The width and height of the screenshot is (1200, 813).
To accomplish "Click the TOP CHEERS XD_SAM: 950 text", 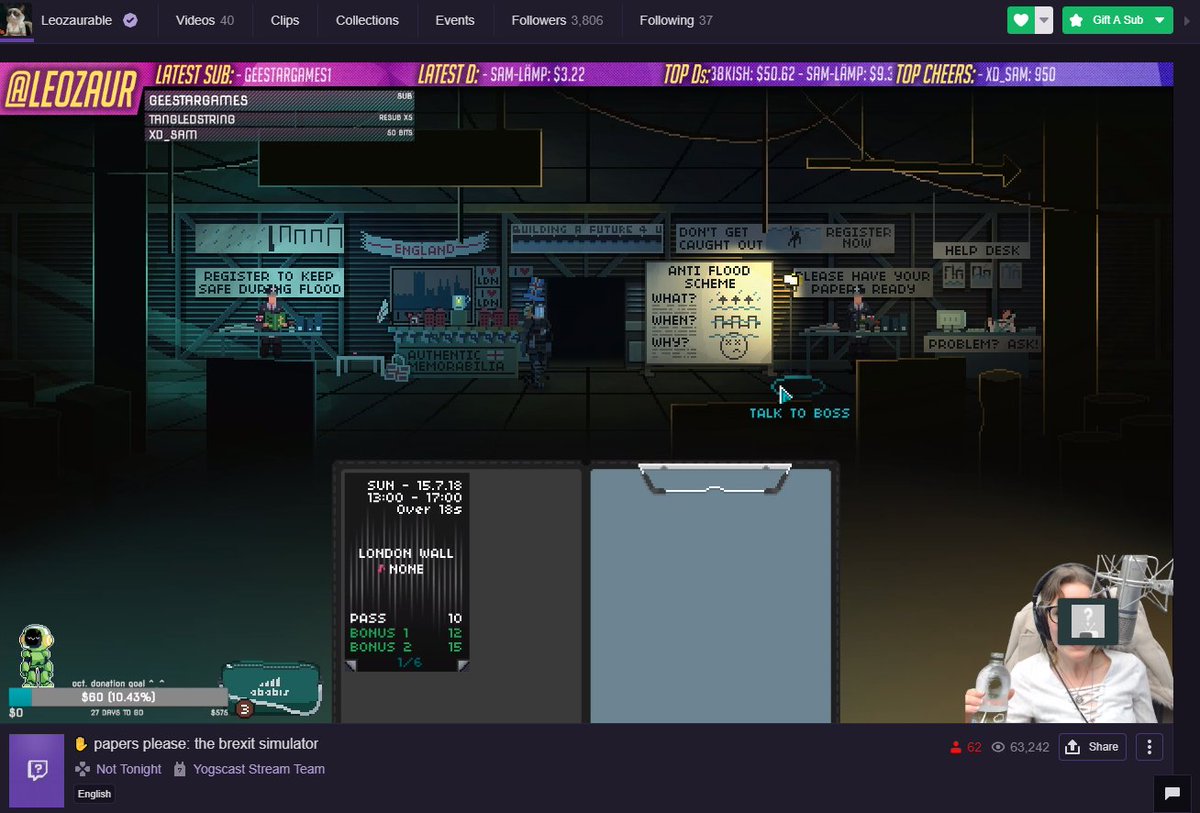I will [x=975, y=74].
